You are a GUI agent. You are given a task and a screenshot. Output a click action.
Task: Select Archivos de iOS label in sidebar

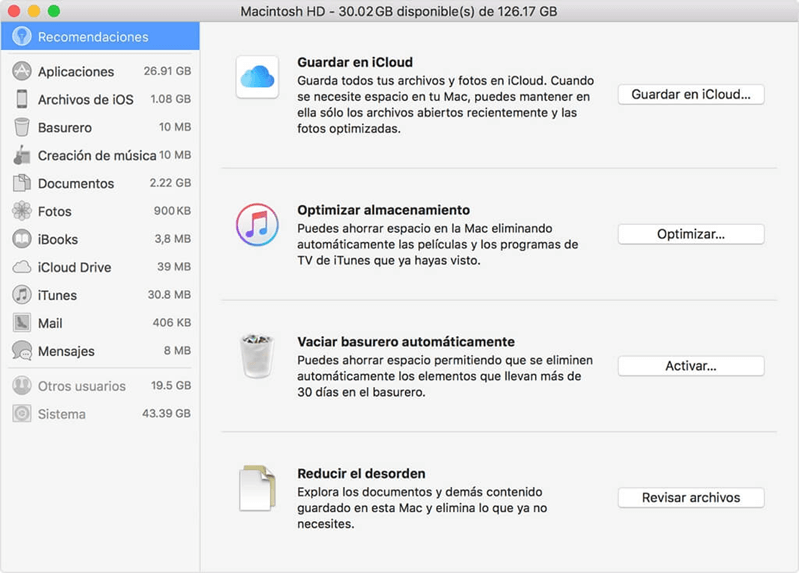coord(86,99)
